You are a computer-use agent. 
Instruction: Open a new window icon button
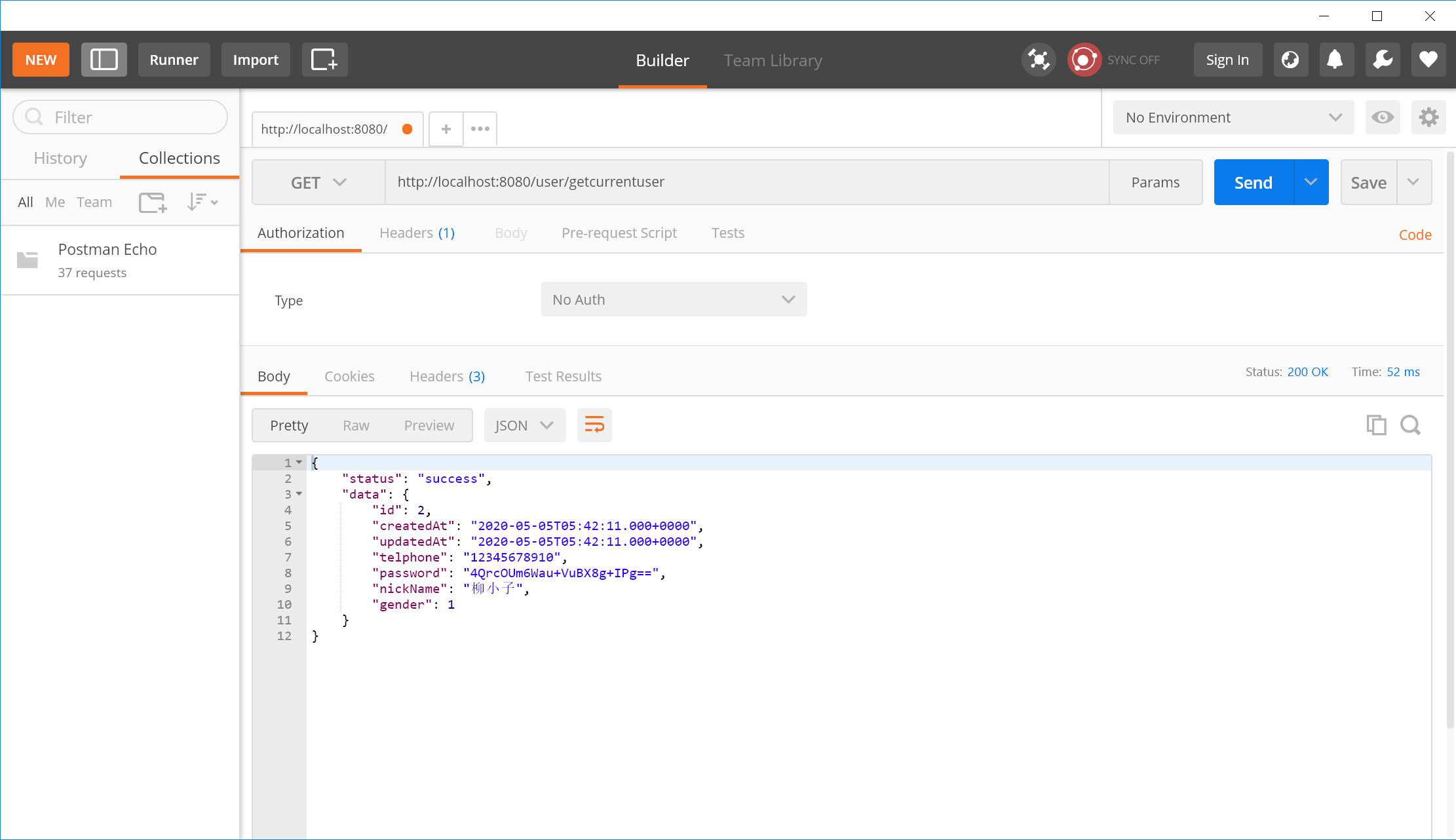coord(324,60)
